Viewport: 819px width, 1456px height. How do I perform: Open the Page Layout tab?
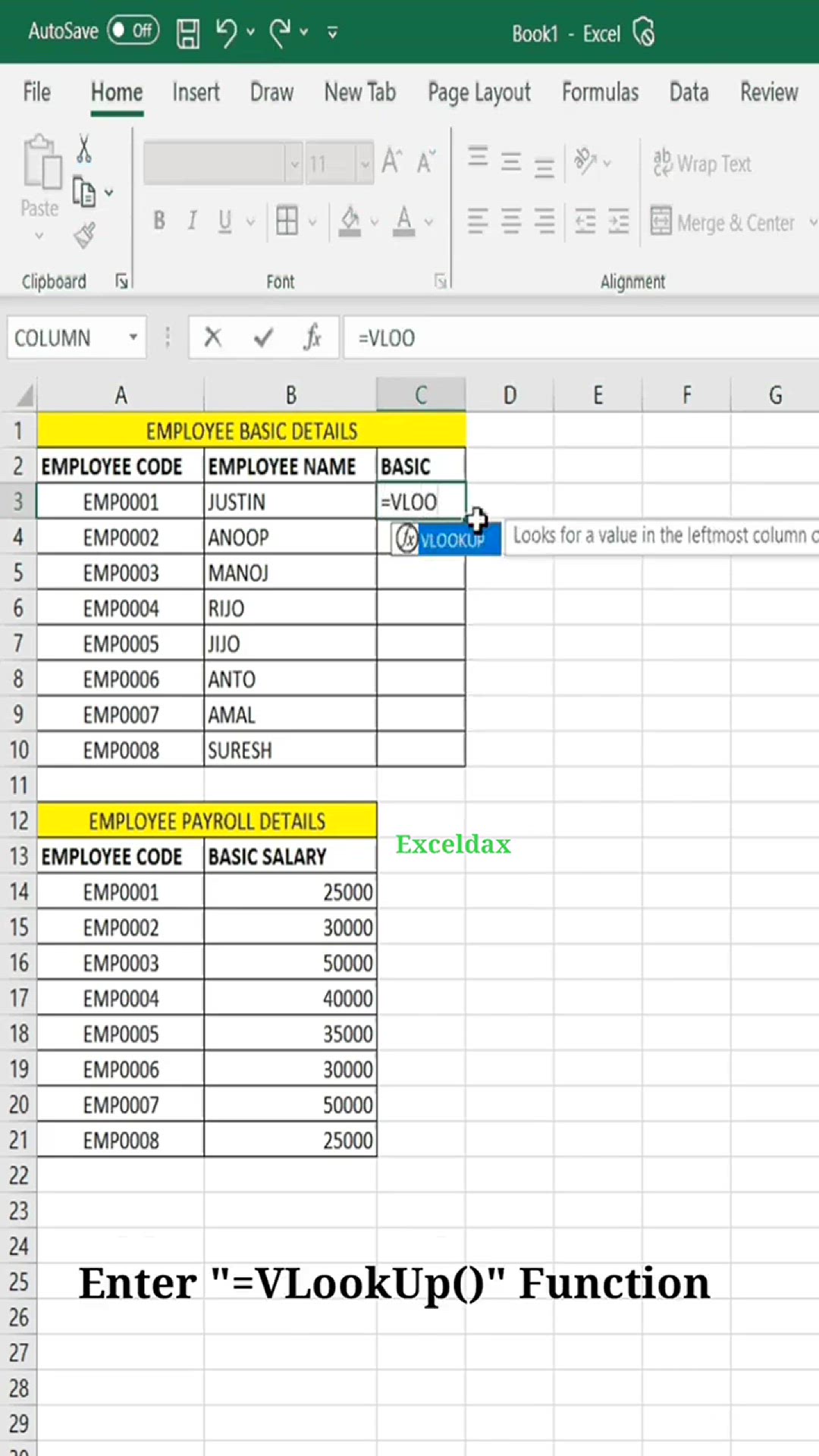point(479,93)
